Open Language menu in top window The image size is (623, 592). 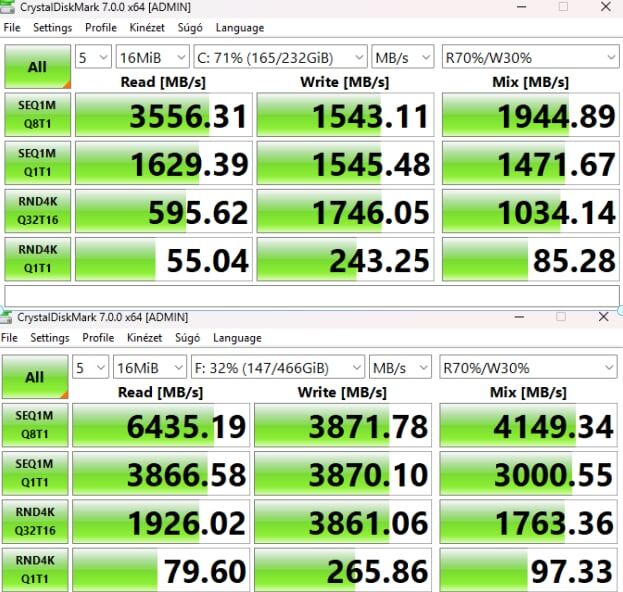point(240,27)
